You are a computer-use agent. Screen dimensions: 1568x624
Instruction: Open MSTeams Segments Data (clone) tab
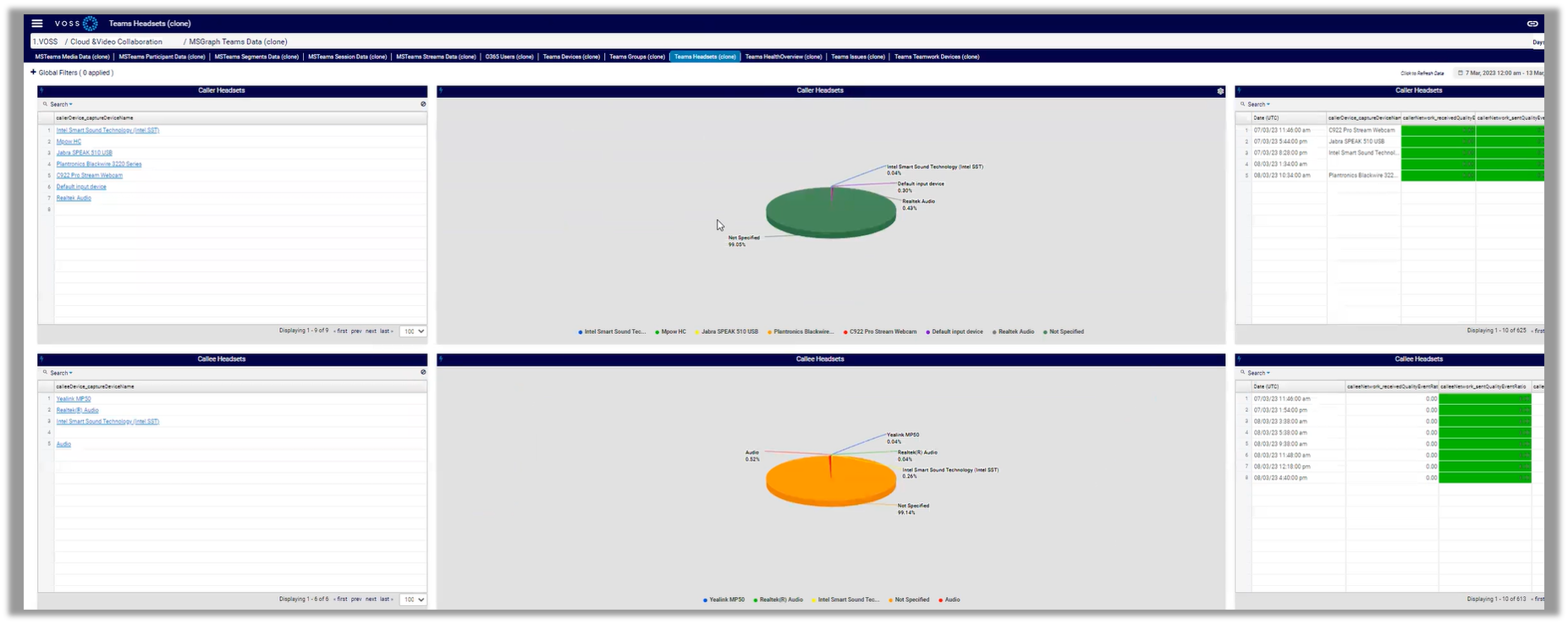click(x=256, y=57)
